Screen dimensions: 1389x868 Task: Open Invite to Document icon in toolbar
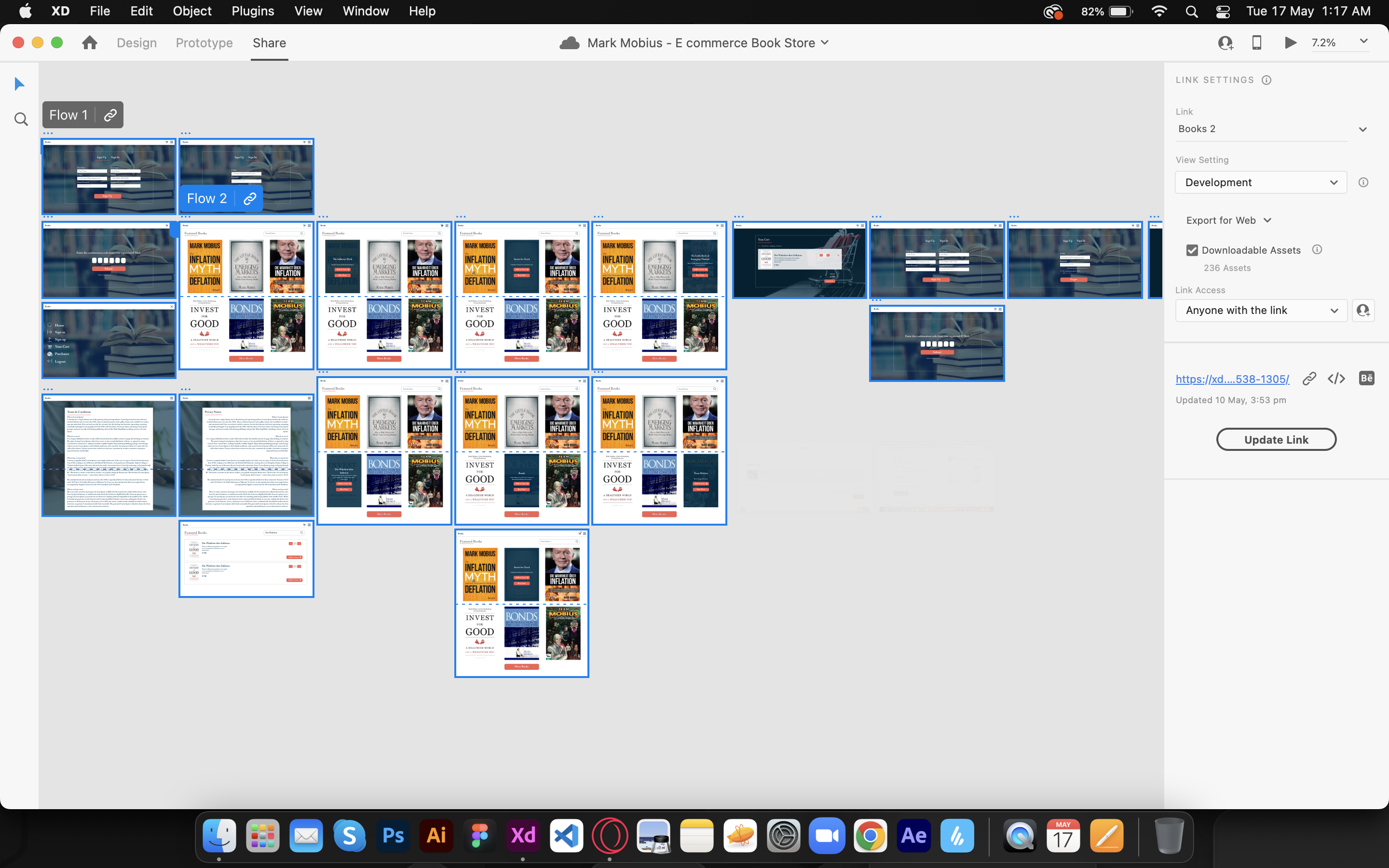1226,42
